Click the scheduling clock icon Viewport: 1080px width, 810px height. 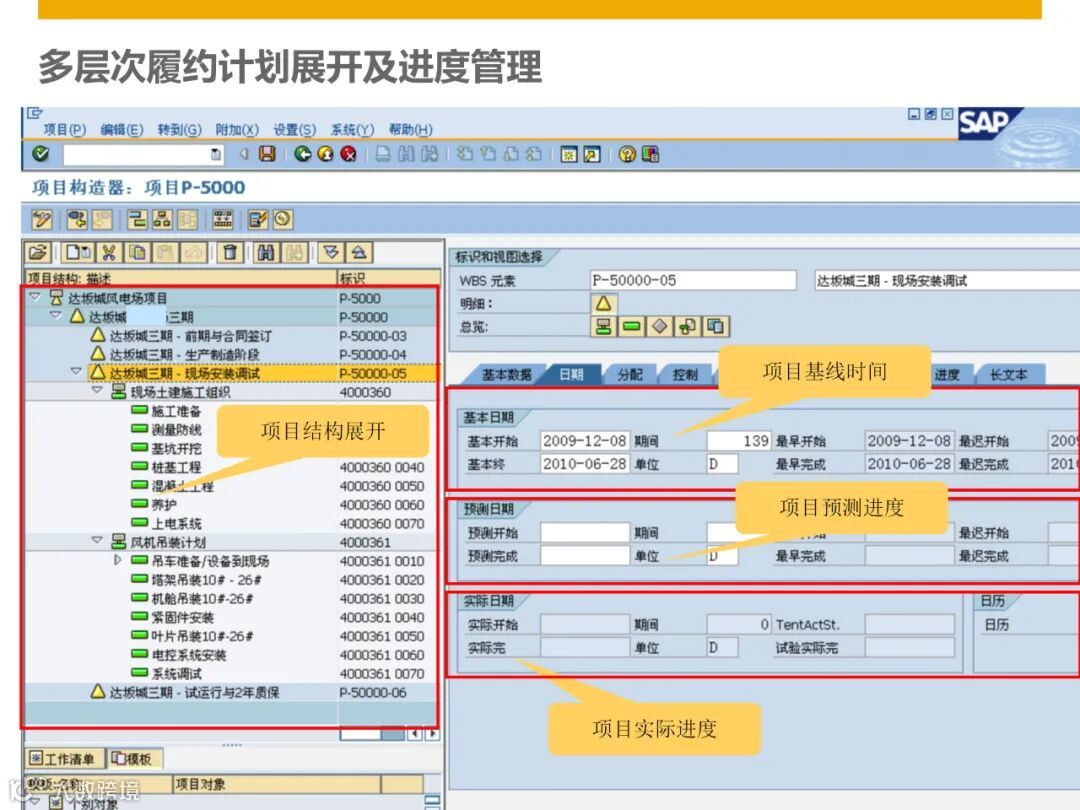point(283,220)
